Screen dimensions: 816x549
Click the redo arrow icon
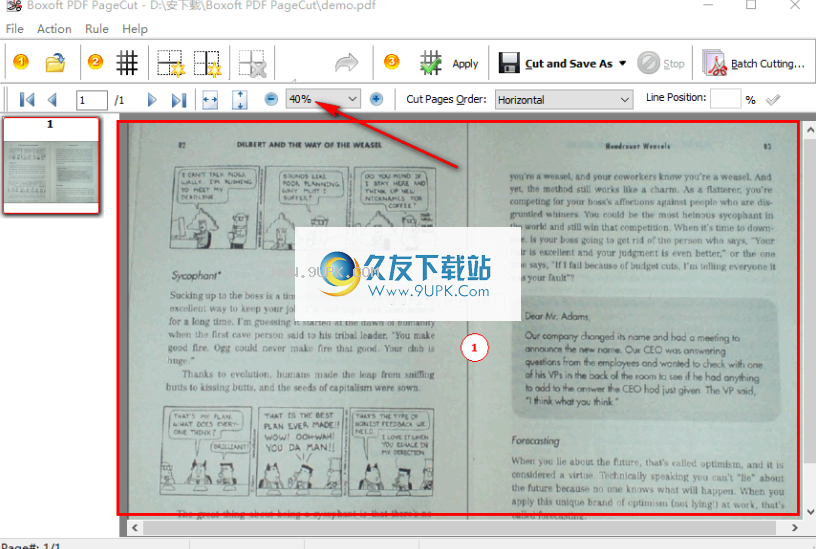347,63
